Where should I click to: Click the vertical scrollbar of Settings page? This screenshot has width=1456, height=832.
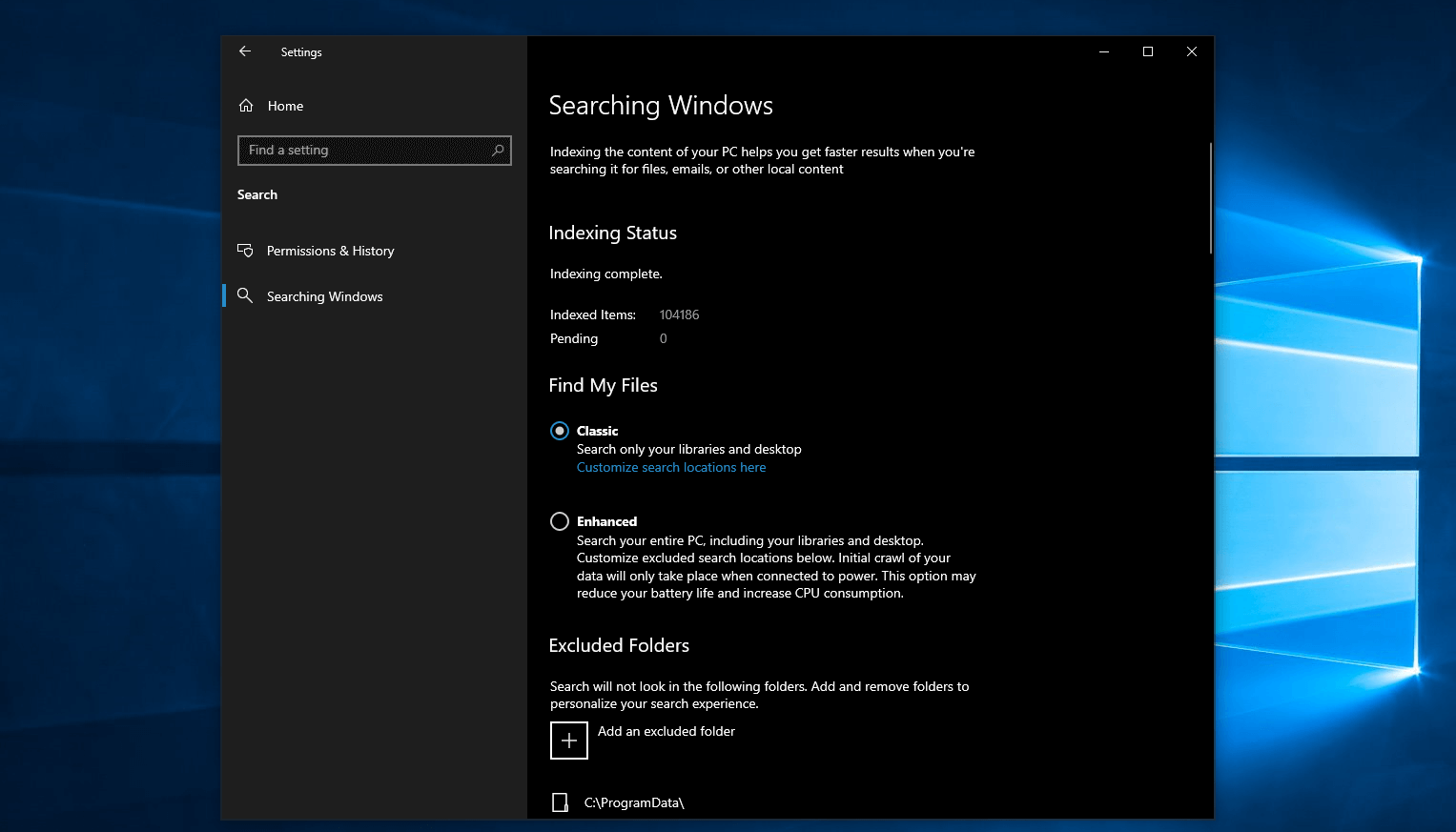(1210, 198)
